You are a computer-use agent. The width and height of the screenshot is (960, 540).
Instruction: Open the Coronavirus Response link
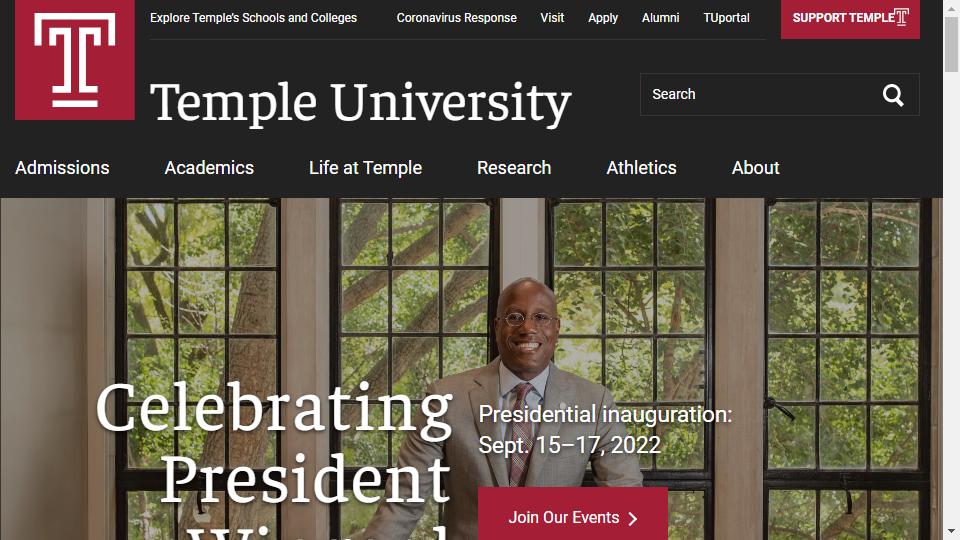(x=457, y=18)
